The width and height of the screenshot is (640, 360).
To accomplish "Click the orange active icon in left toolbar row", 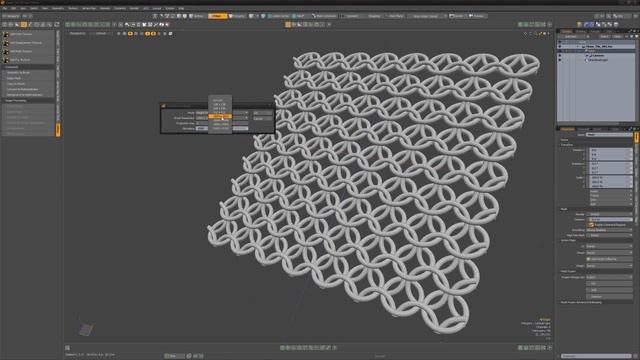I will click(x=24, y=24).
